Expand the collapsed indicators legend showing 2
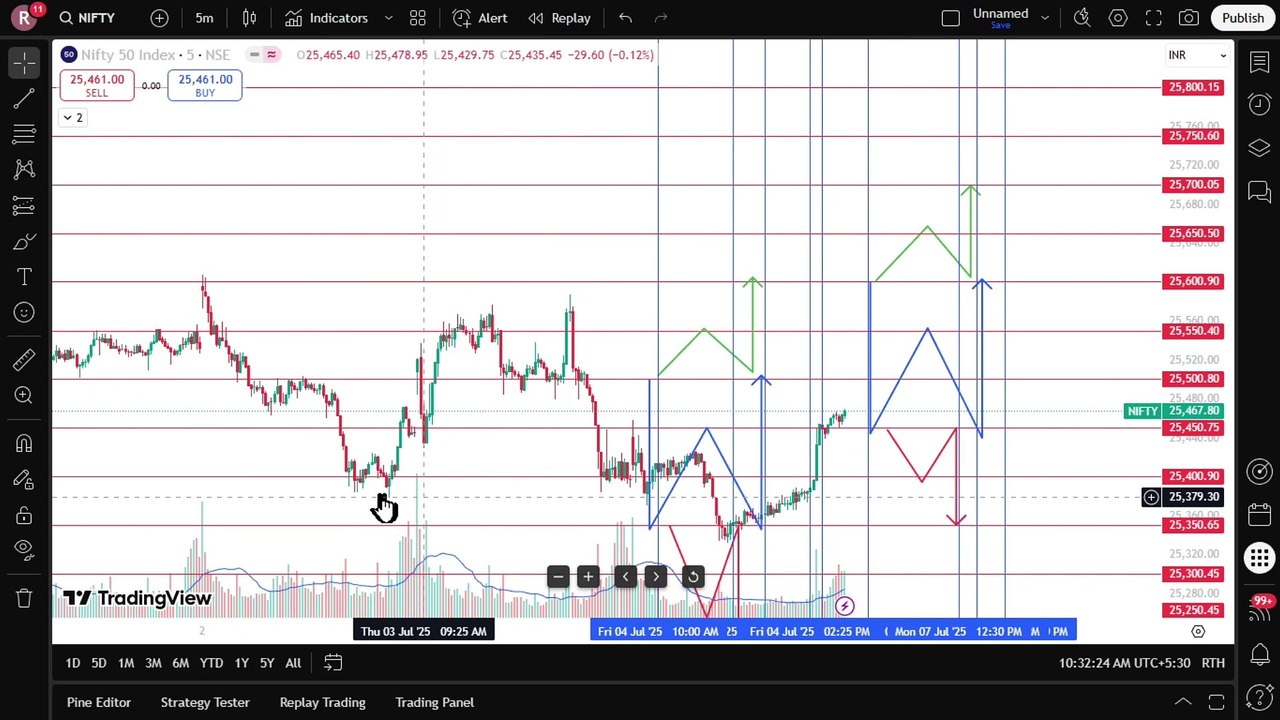 (x=73, y=118)
